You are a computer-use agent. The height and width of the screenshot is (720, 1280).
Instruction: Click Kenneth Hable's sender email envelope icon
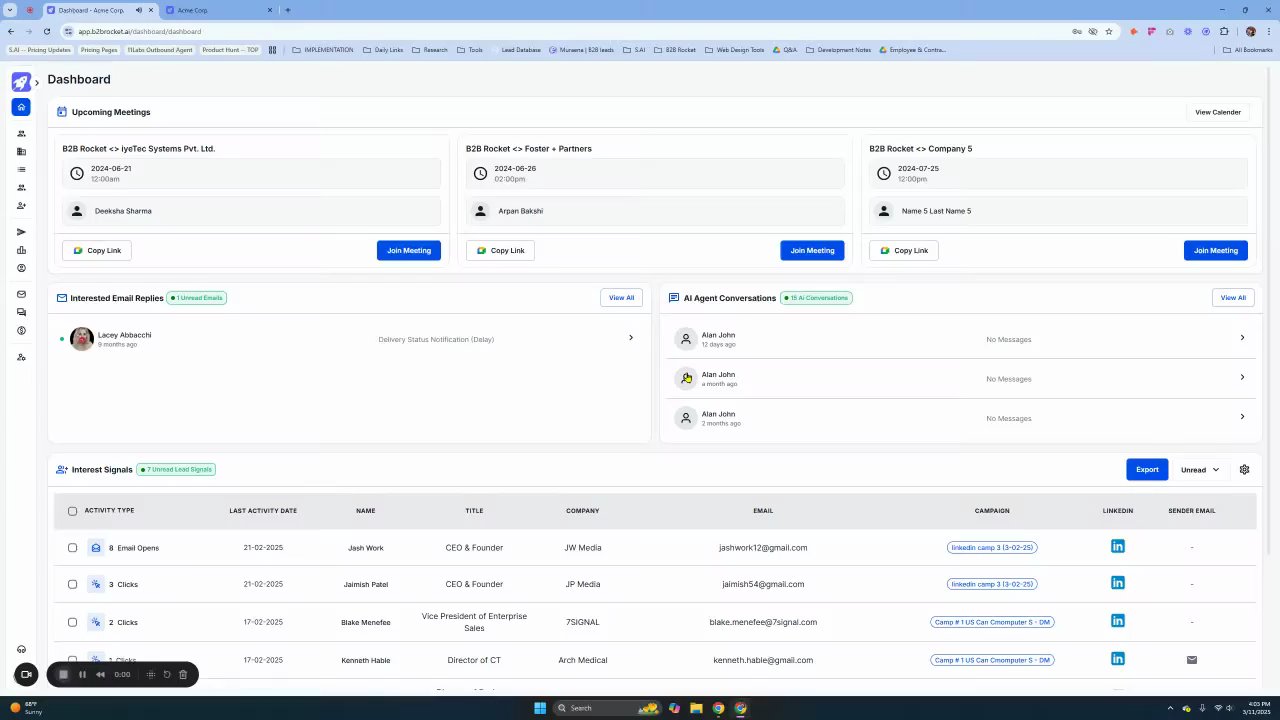(x=1192, y=660)
